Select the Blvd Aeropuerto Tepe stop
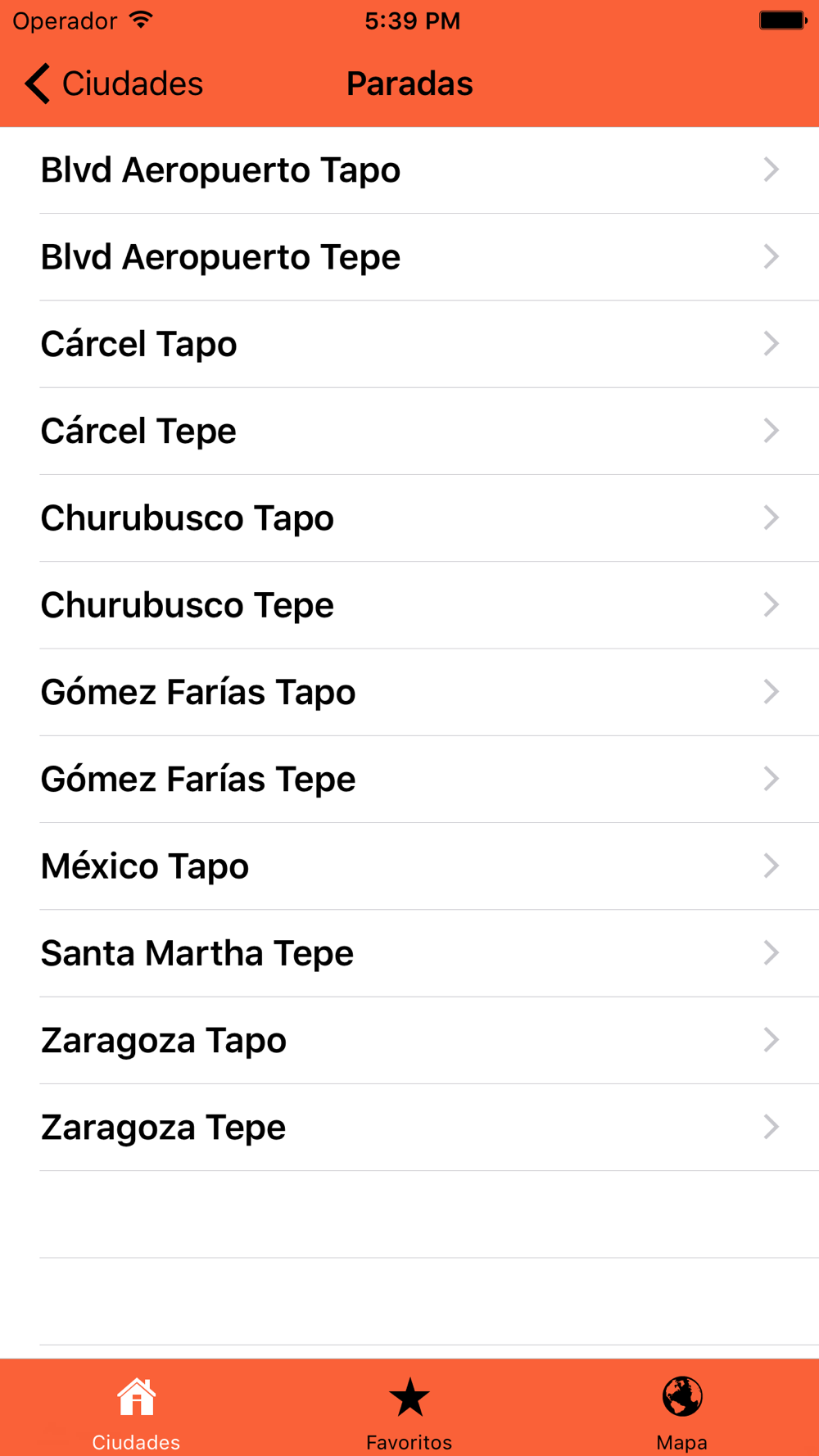Image resolution: width=819 pixels, height=1456 pixels. coord(221,257)
